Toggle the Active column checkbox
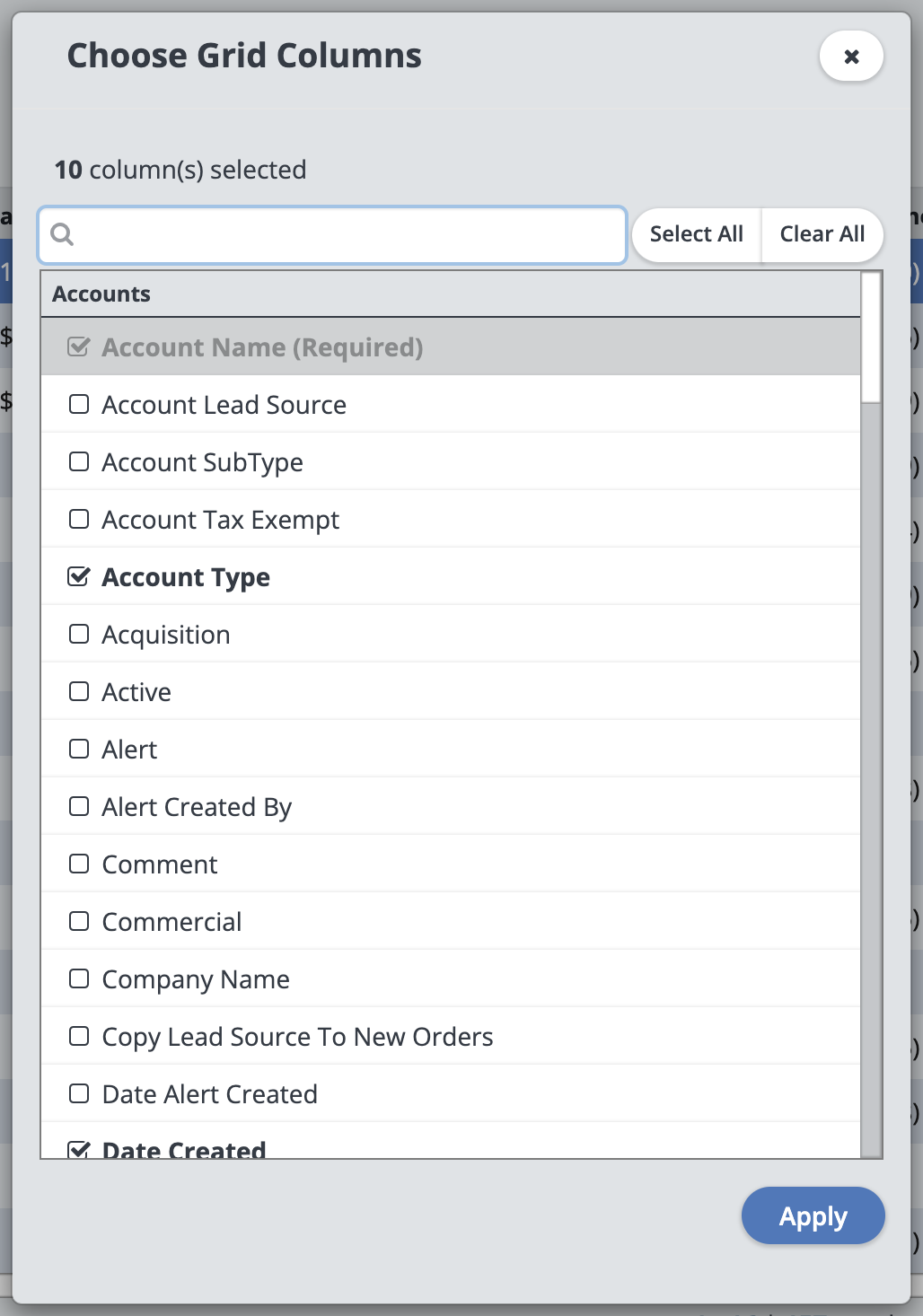Screen dimensions: 923x1316 pos(79,692)
